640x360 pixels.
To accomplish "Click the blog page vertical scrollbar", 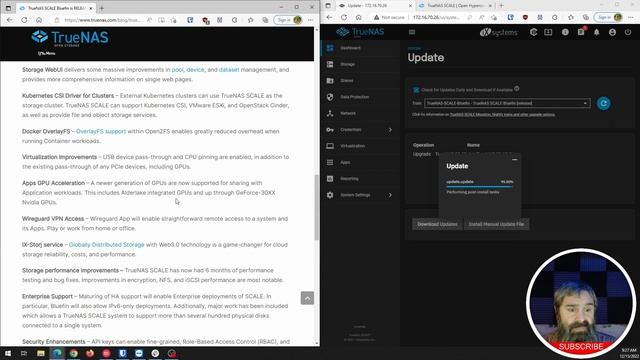I will [x=317, y=207].
